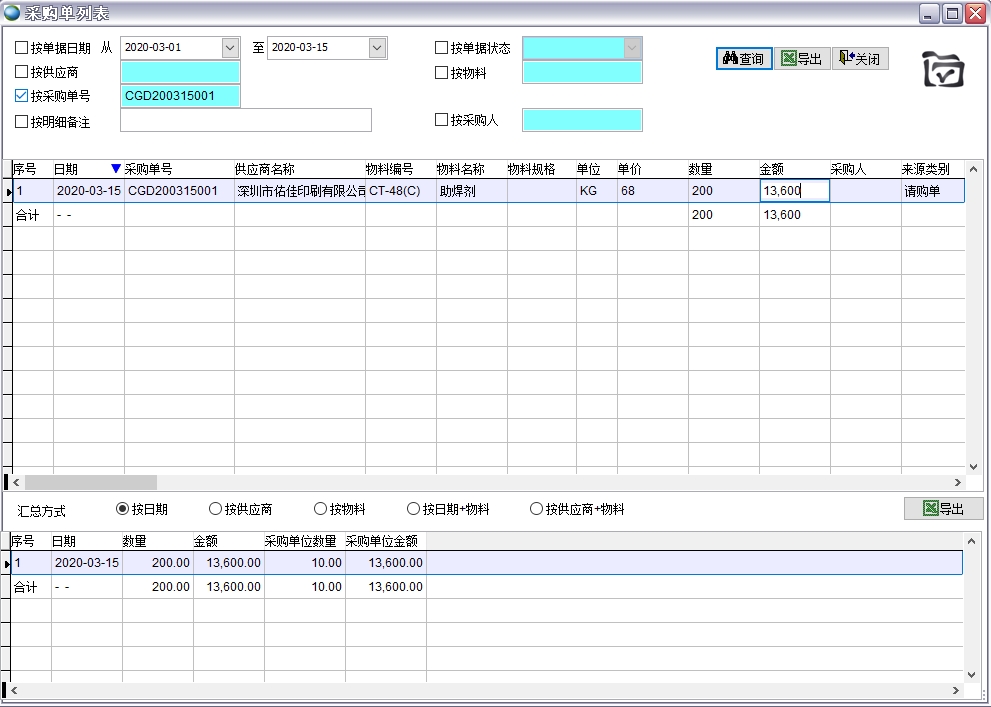Select the 按供应商+物料 summary option
Image resolution: width=991 pixels, height=707 pixels.
[x=537, y=509]
